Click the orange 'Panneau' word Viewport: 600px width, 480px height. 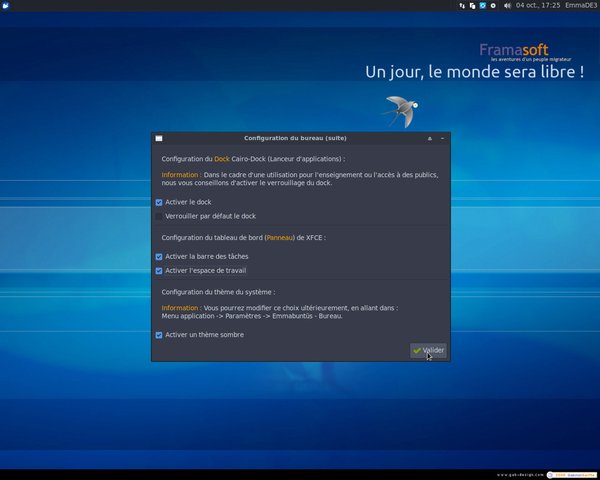tap(279, 238)
